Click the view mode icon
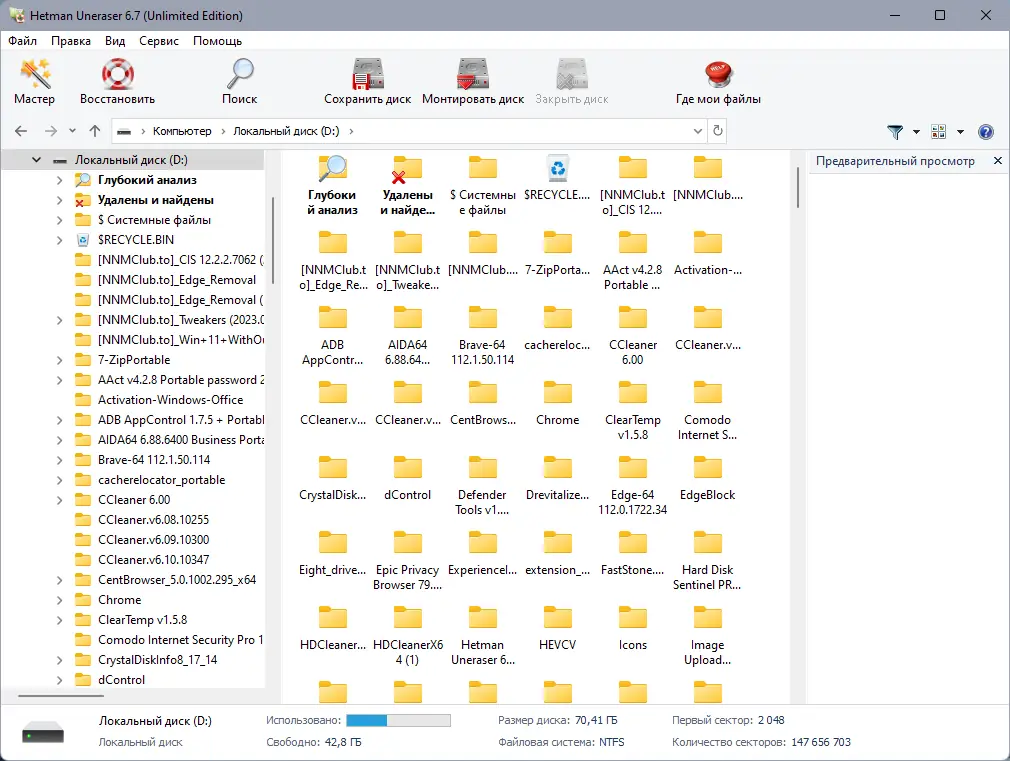 939,132
